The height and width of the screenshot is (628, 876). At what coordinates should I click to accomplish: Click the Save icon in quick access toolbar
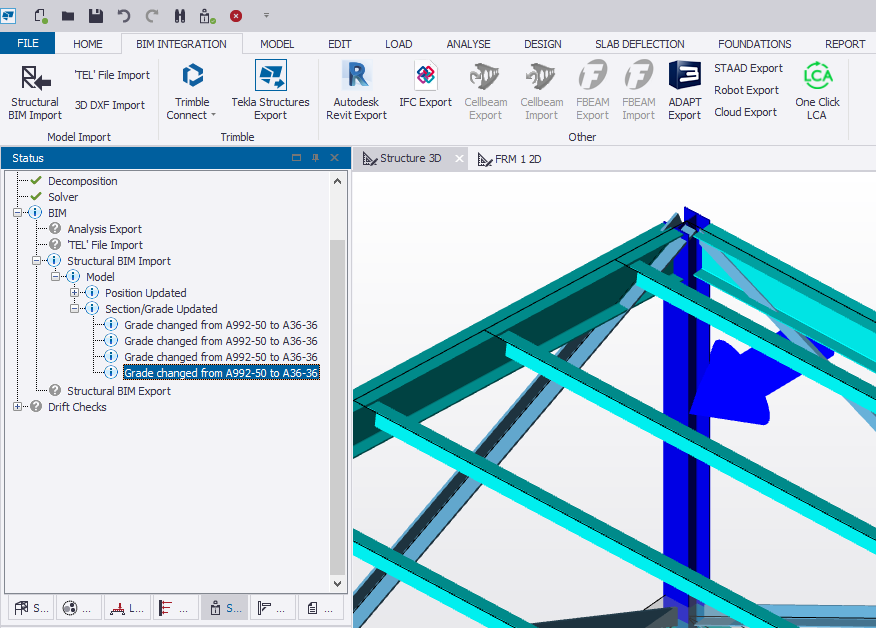[x=96, y=16]
